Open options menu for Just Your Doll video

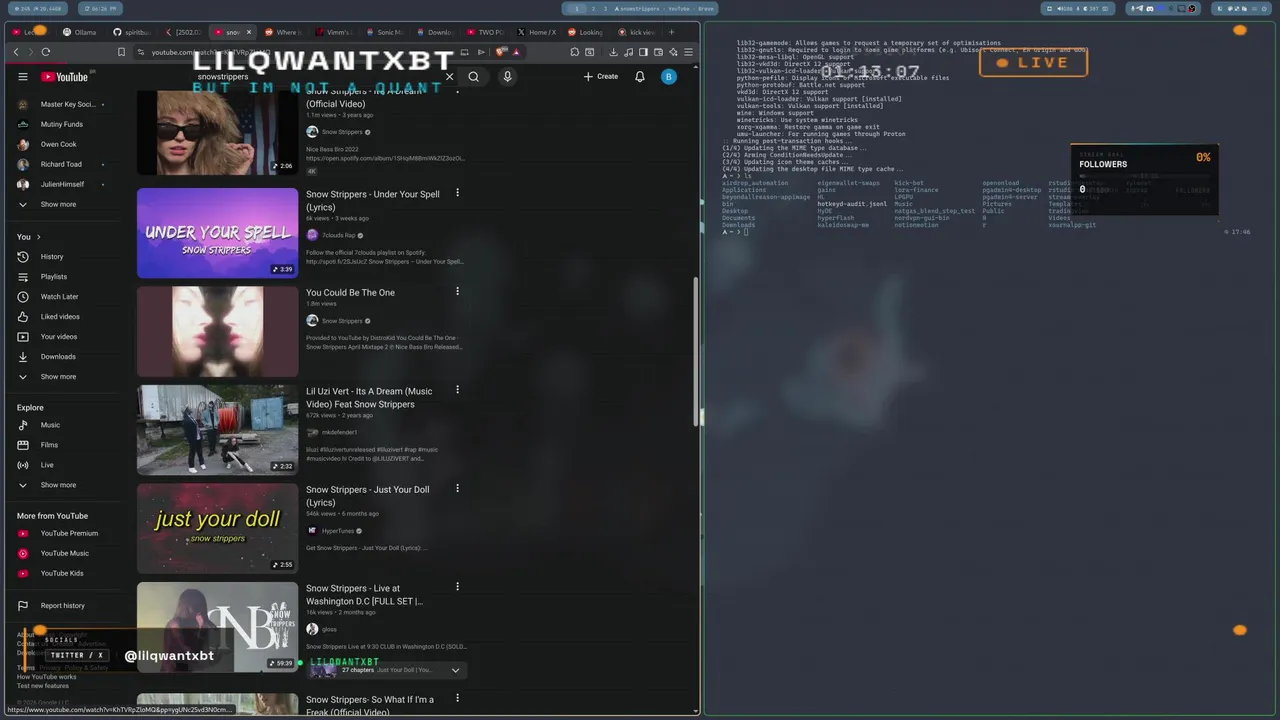457,489
